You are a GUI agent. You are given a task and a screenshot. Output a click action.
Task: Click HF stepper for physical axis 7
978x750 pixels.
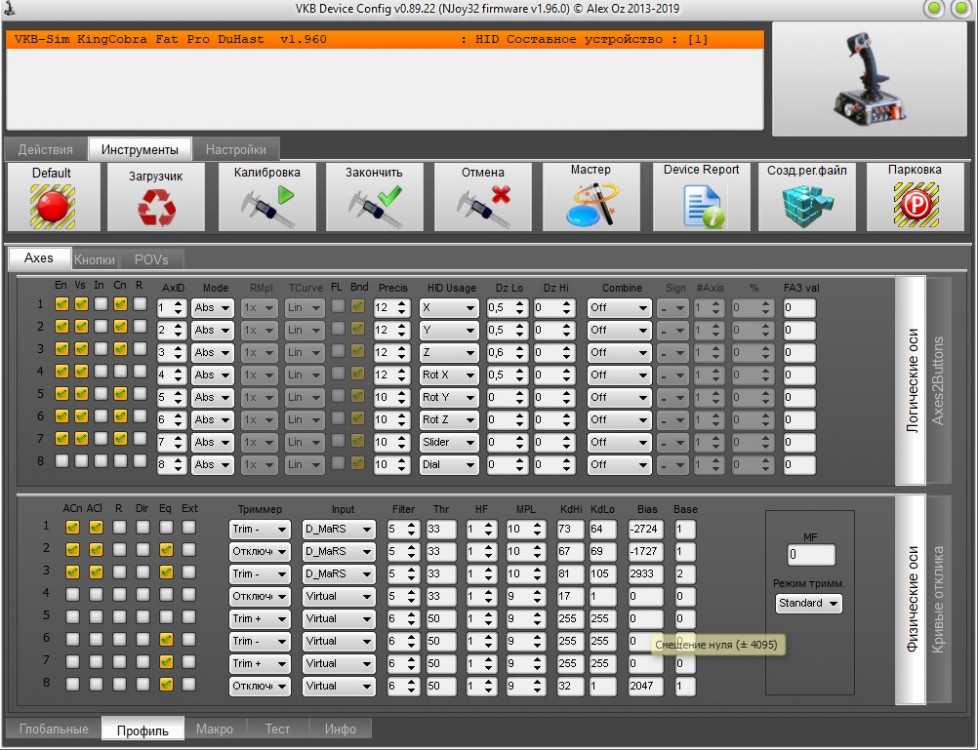point(490,664)
